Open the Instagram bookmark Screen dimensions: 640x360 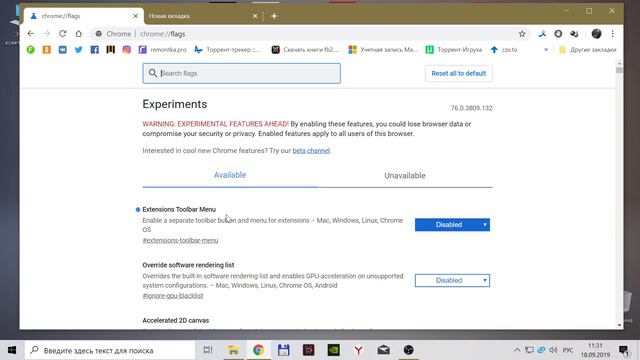(127, 50)
